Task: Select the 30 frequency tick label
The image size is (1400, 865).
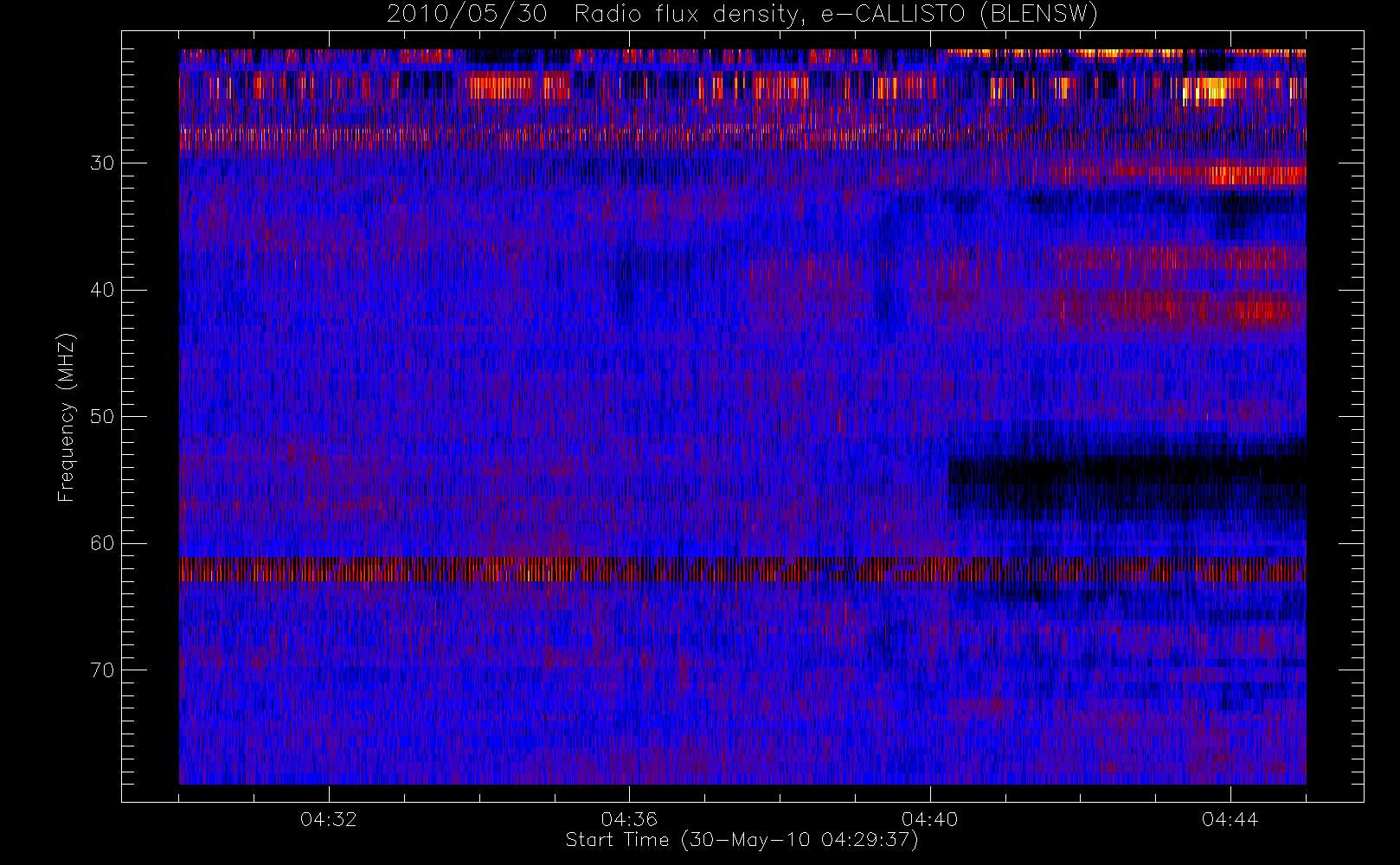Action: 102,163
